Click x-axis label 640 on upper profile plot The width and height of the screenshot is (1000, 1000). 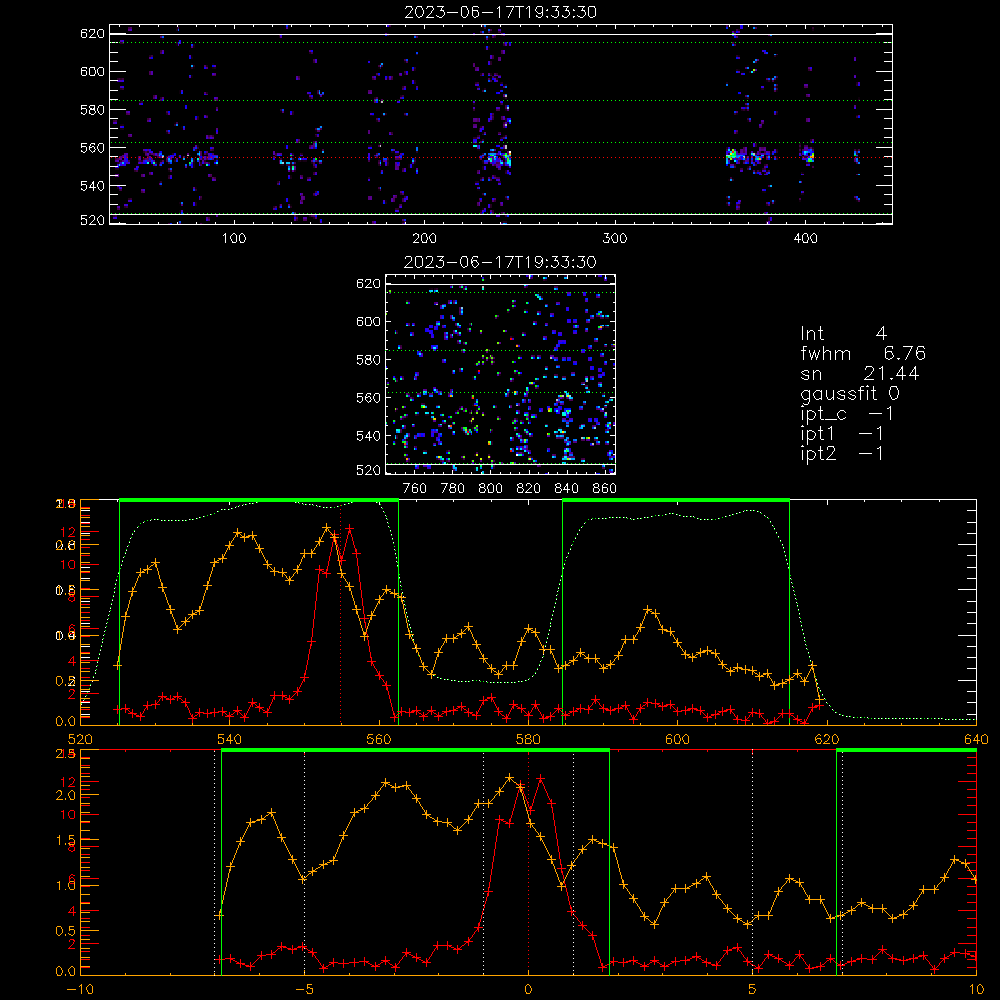[976, 739]
